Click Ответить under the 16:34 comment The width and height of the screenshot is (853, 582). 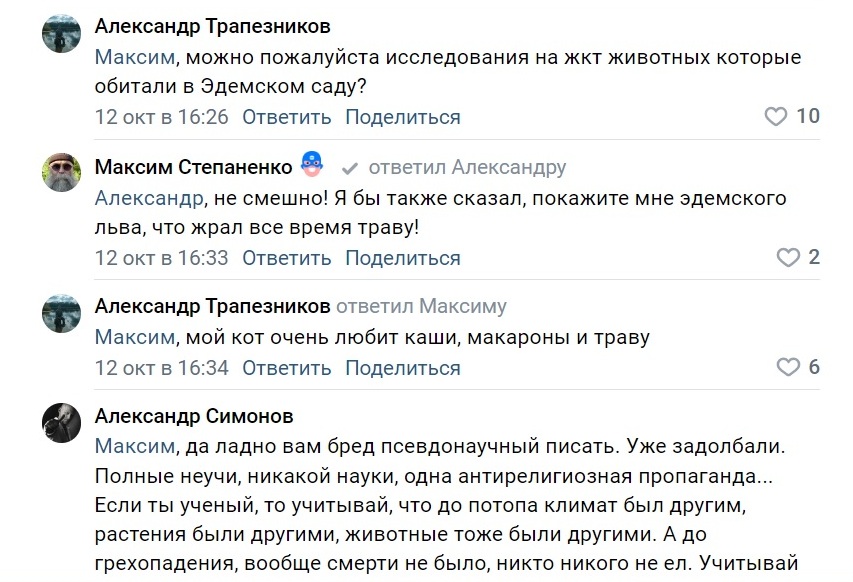(286, 367)
